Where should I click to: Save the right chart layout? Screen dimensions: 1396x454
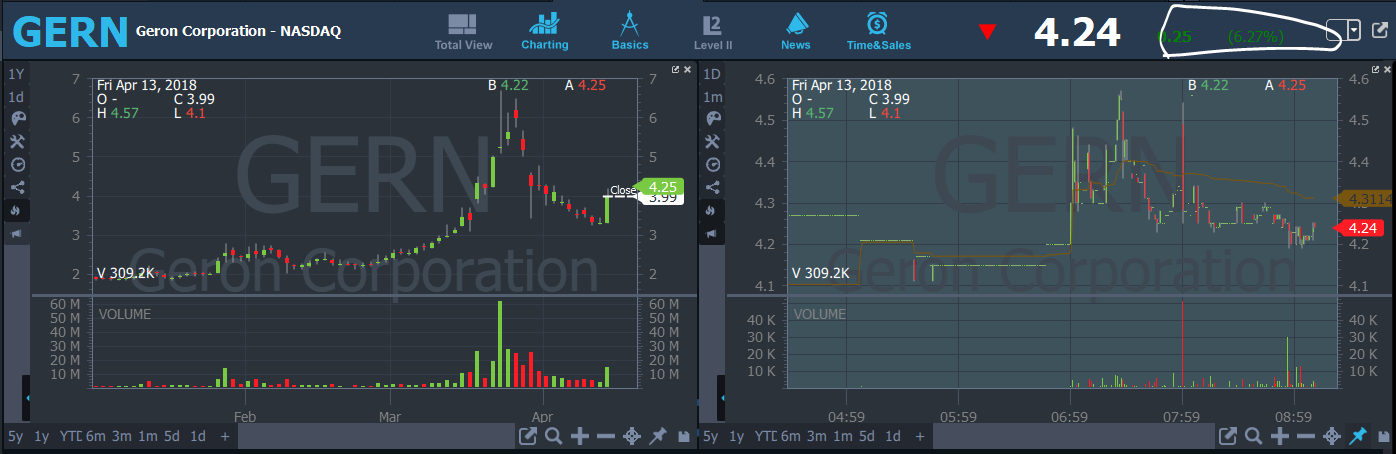point(1384,437)
